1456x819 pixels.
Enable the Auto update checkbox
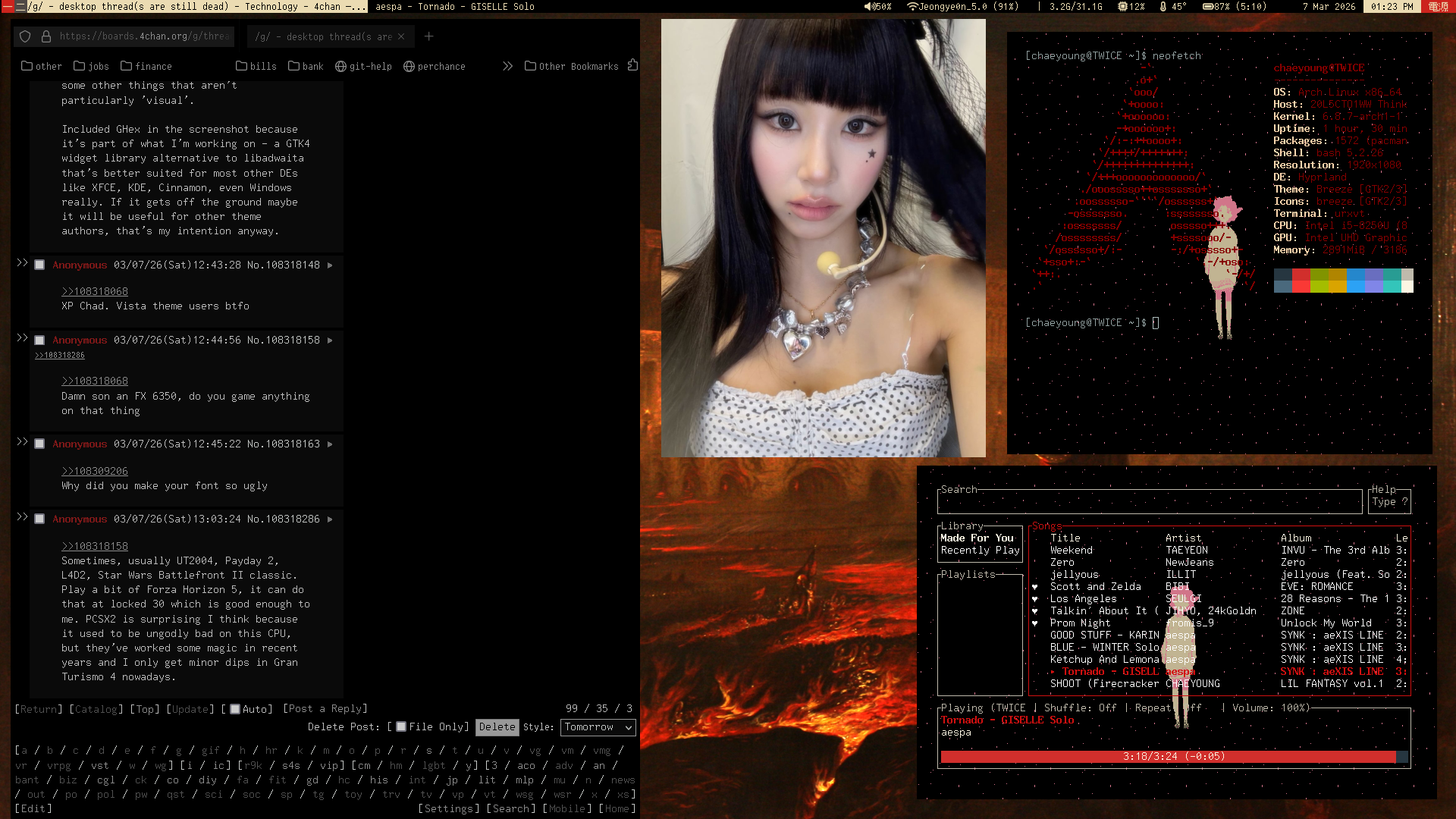[x=235, y=709]
